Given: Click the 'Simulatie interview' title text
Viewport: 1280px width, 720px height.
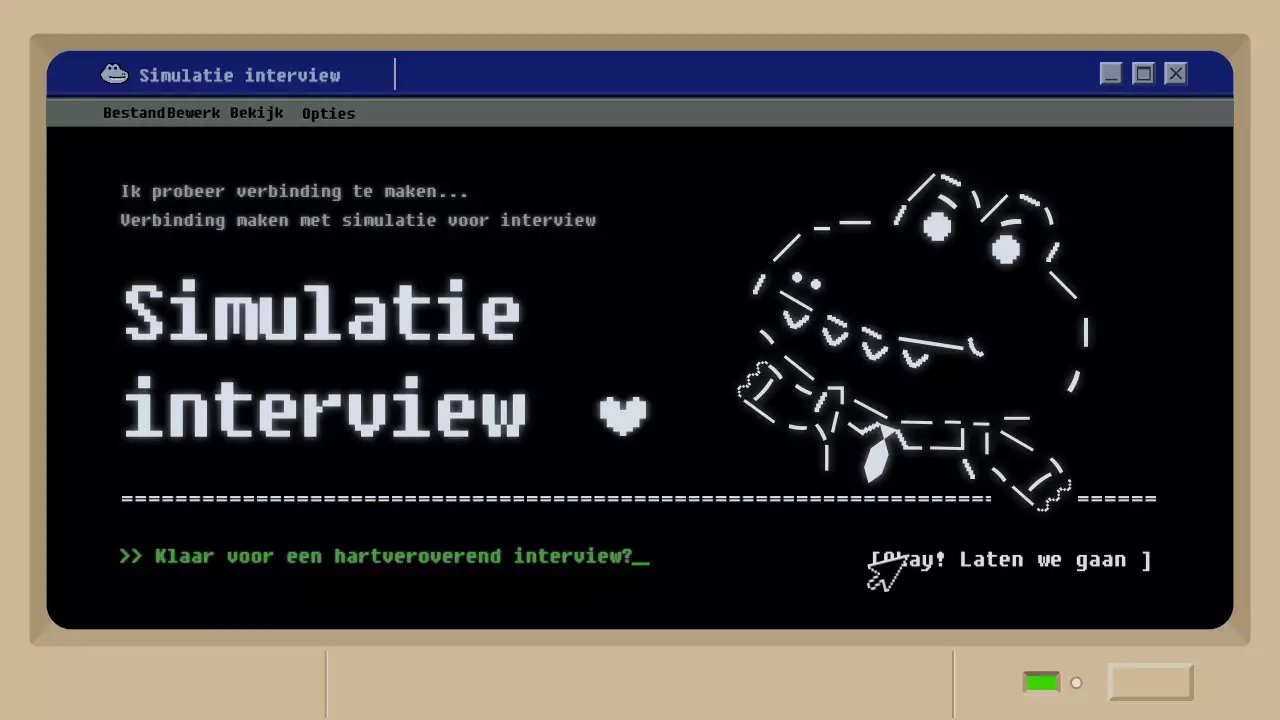Looking at the screenshot, I should [240, 75].
